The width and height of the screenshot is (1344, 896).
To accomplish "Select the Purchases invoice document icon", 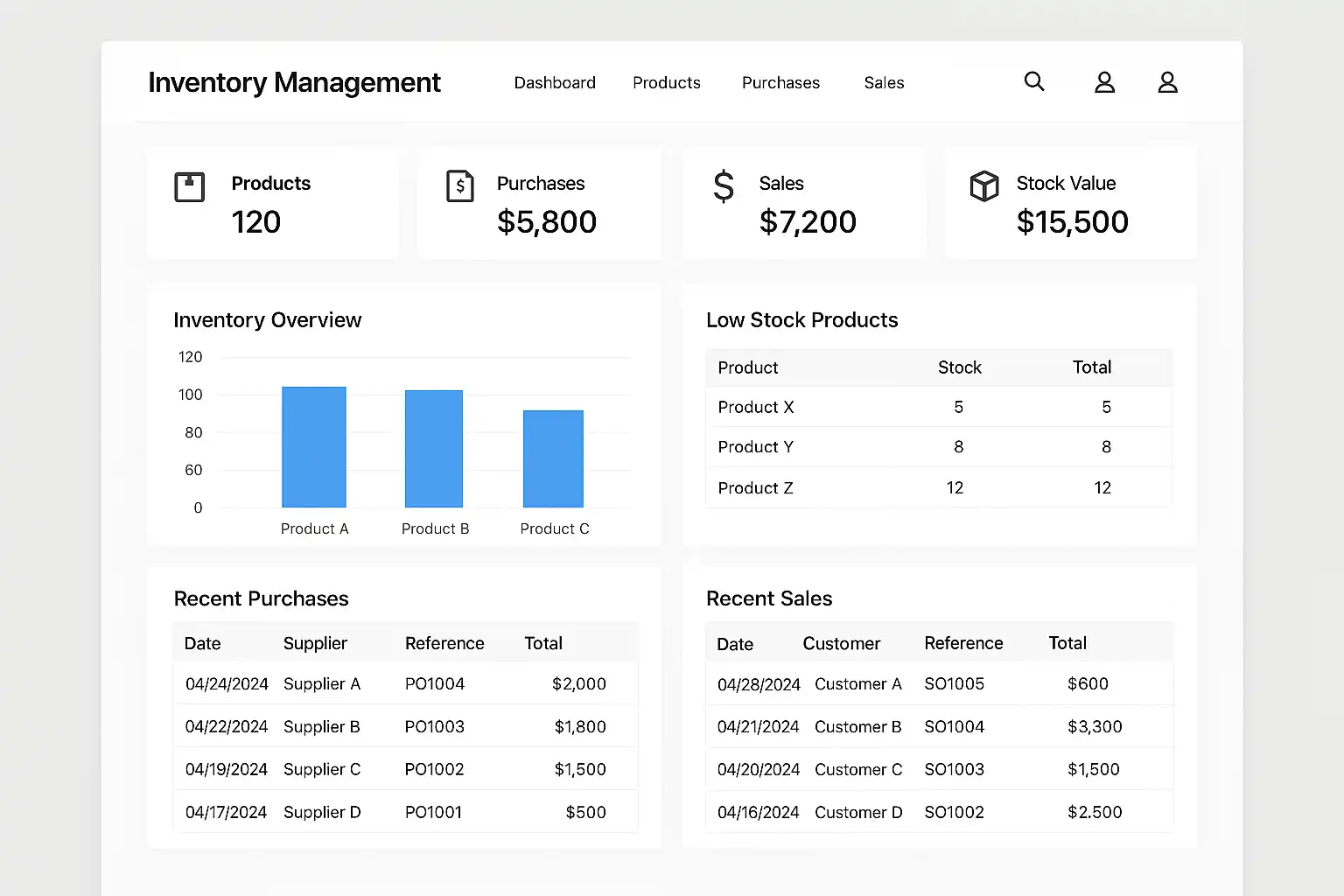I will coord(460,186).
